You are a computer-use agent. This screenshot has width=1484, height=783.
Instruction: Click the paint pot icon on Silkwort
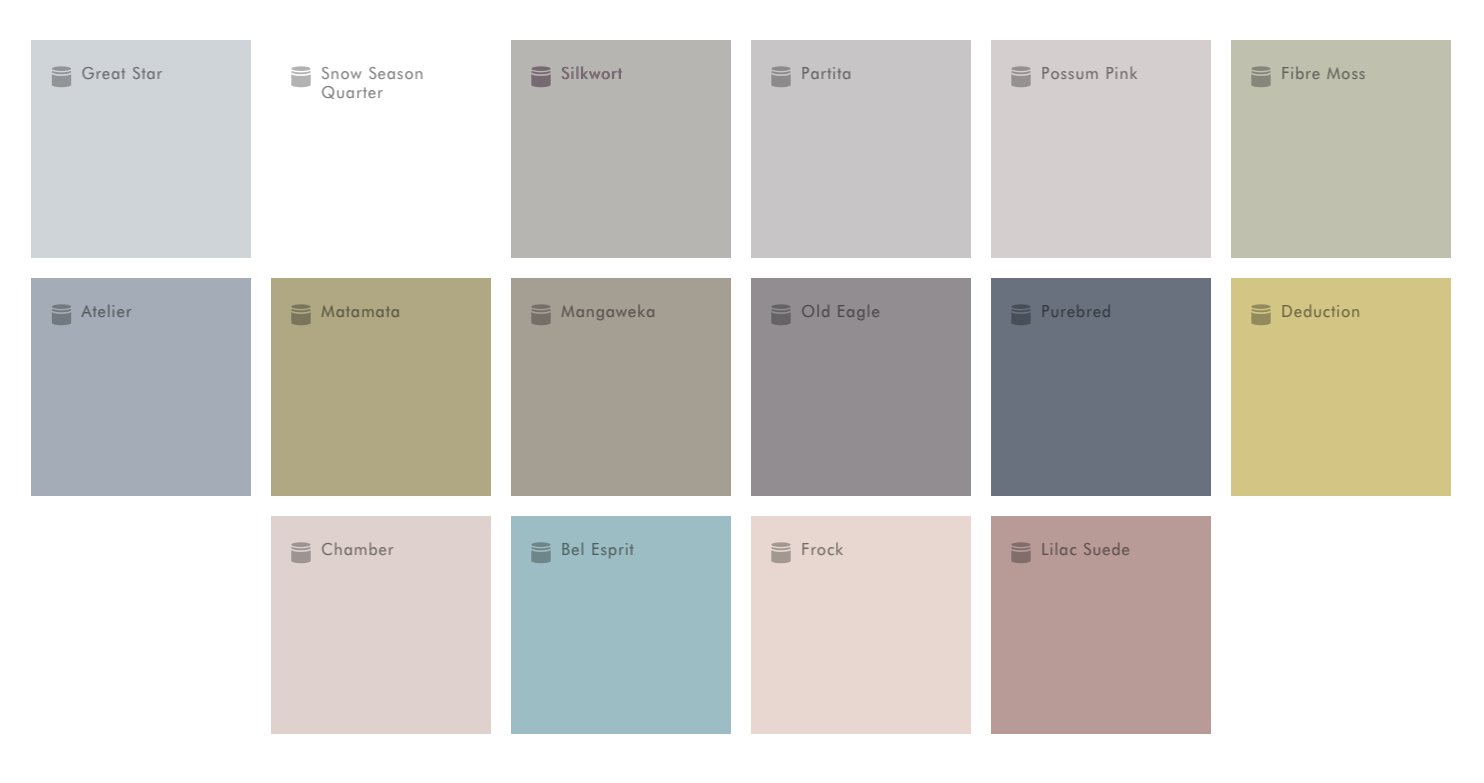point(541,76)
